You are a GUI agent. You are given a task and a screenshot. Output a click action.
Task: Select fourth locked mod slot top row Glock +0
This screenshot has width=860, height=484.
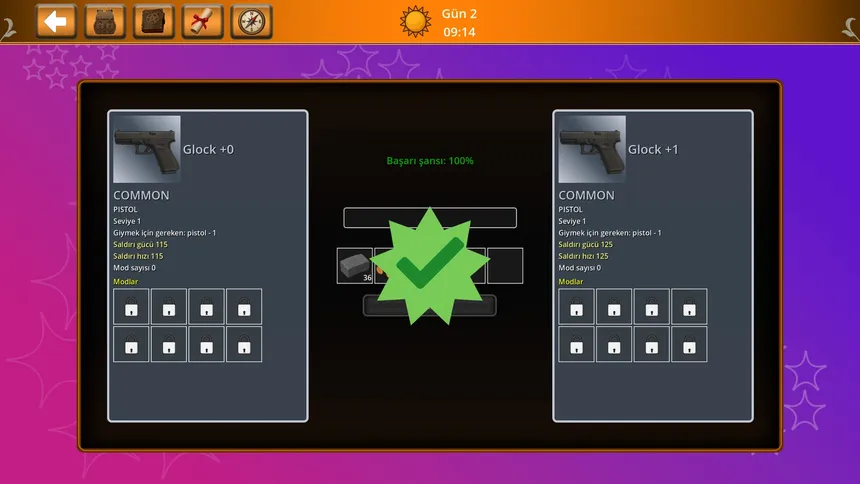tap(244, 306)
